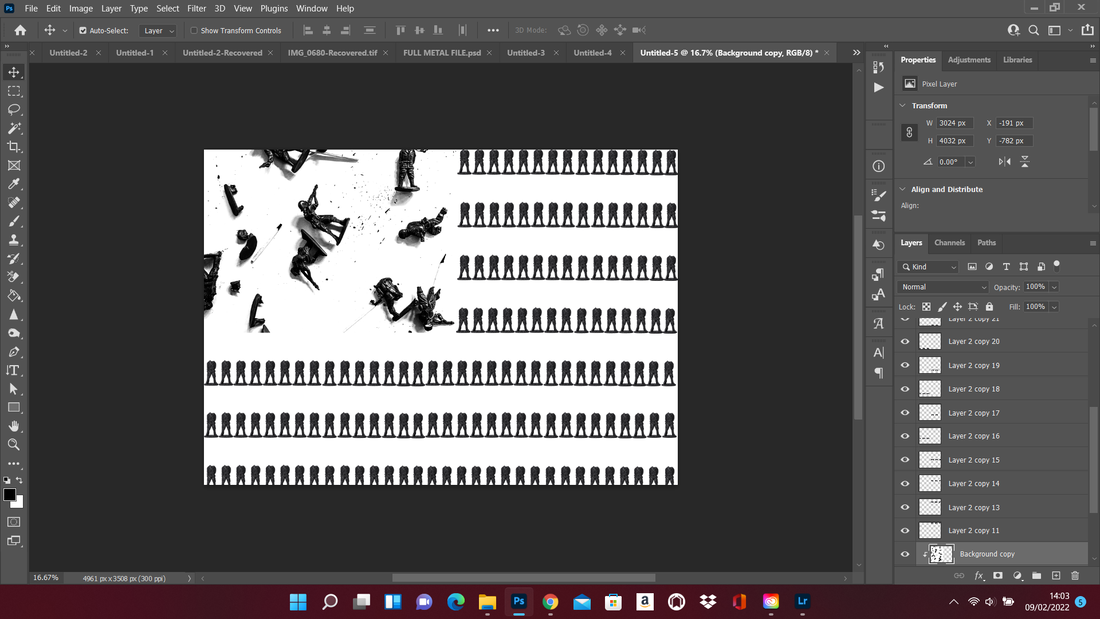The image size is (1100, 619).
Task: Select the Move tool
Action: pos(13,72)
